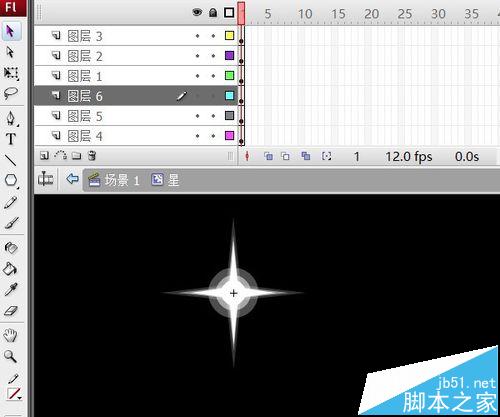Toggle lock for 图层 4
The width and height of the screenshot is (500, 417).
coord(213,136)
